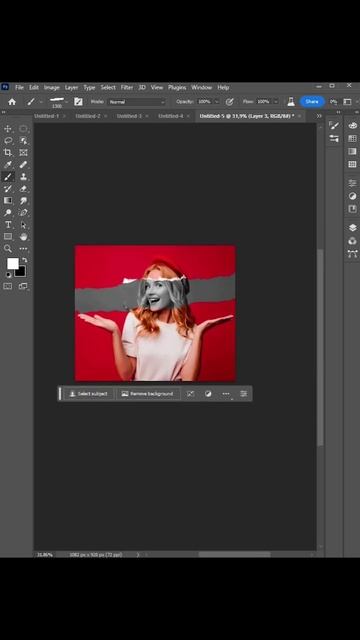Create adjustment layer from contextual bar circle icon
Screen dimensions: 360x640
coord(208,394)
